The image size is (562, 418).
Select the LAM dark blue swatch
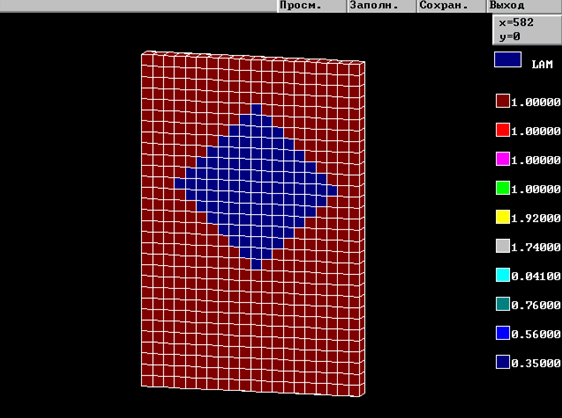click(x=508, y=60)
